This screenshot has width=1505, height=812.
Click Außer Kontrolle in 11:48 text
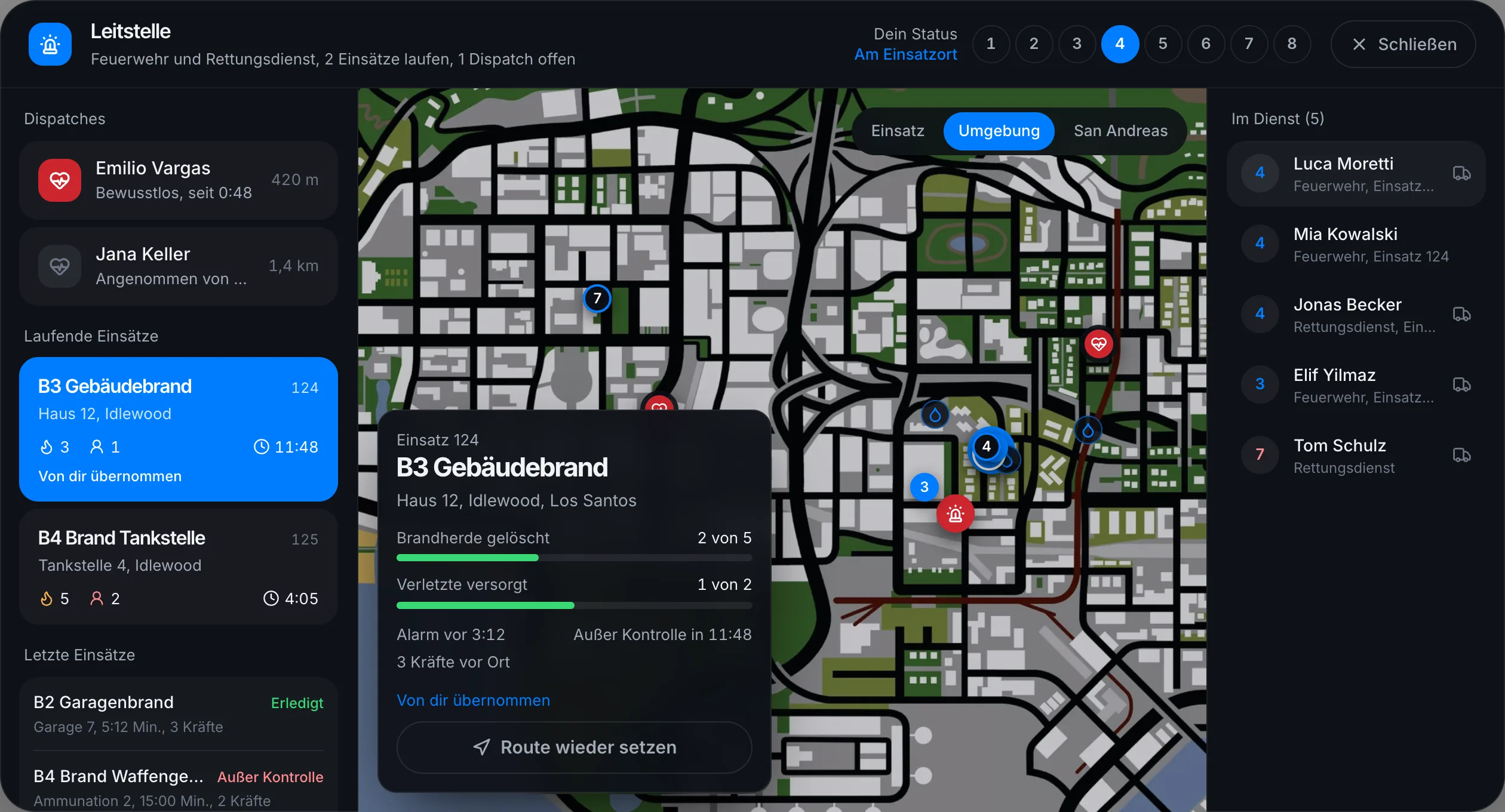coord(662,635)
